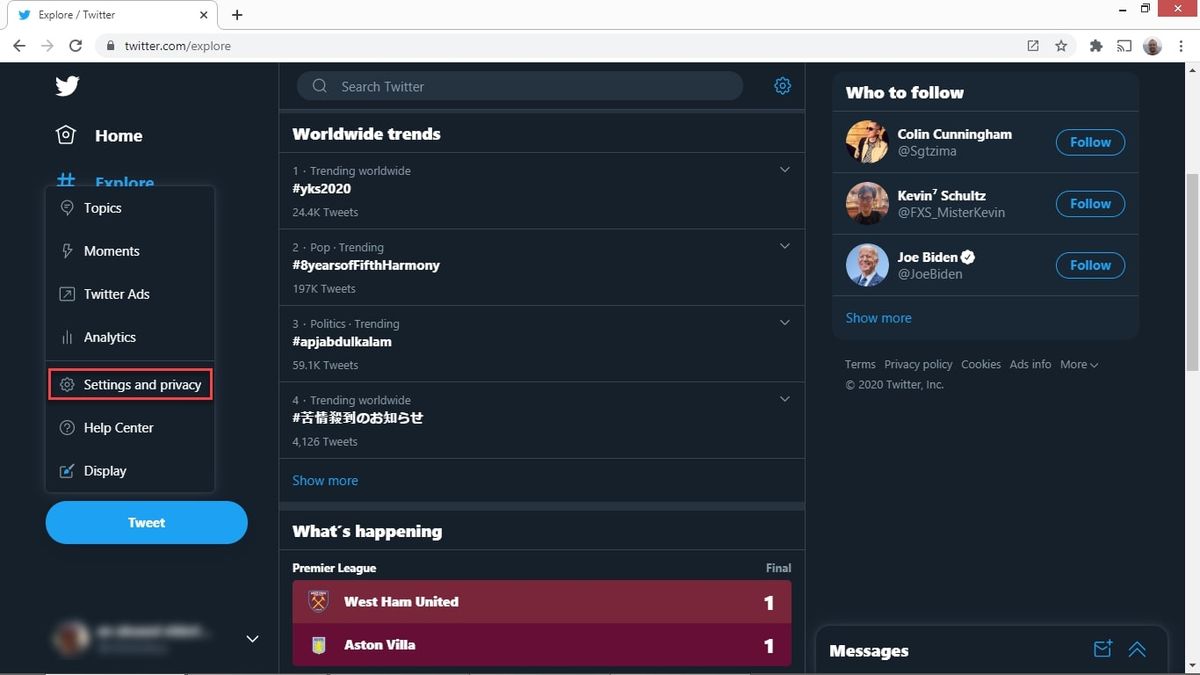Viewport: 1200px width, 675px height.
Task: Open Analytics
Action: 109,337
